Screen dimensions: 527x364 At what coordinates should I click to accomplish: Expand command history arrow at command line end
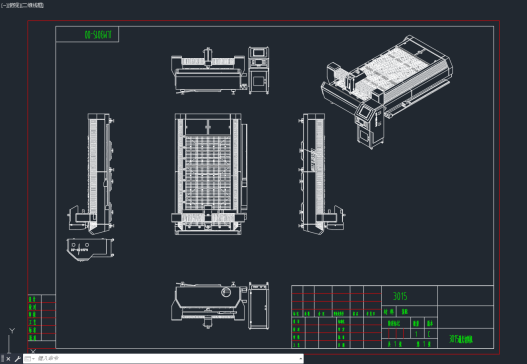300,359
